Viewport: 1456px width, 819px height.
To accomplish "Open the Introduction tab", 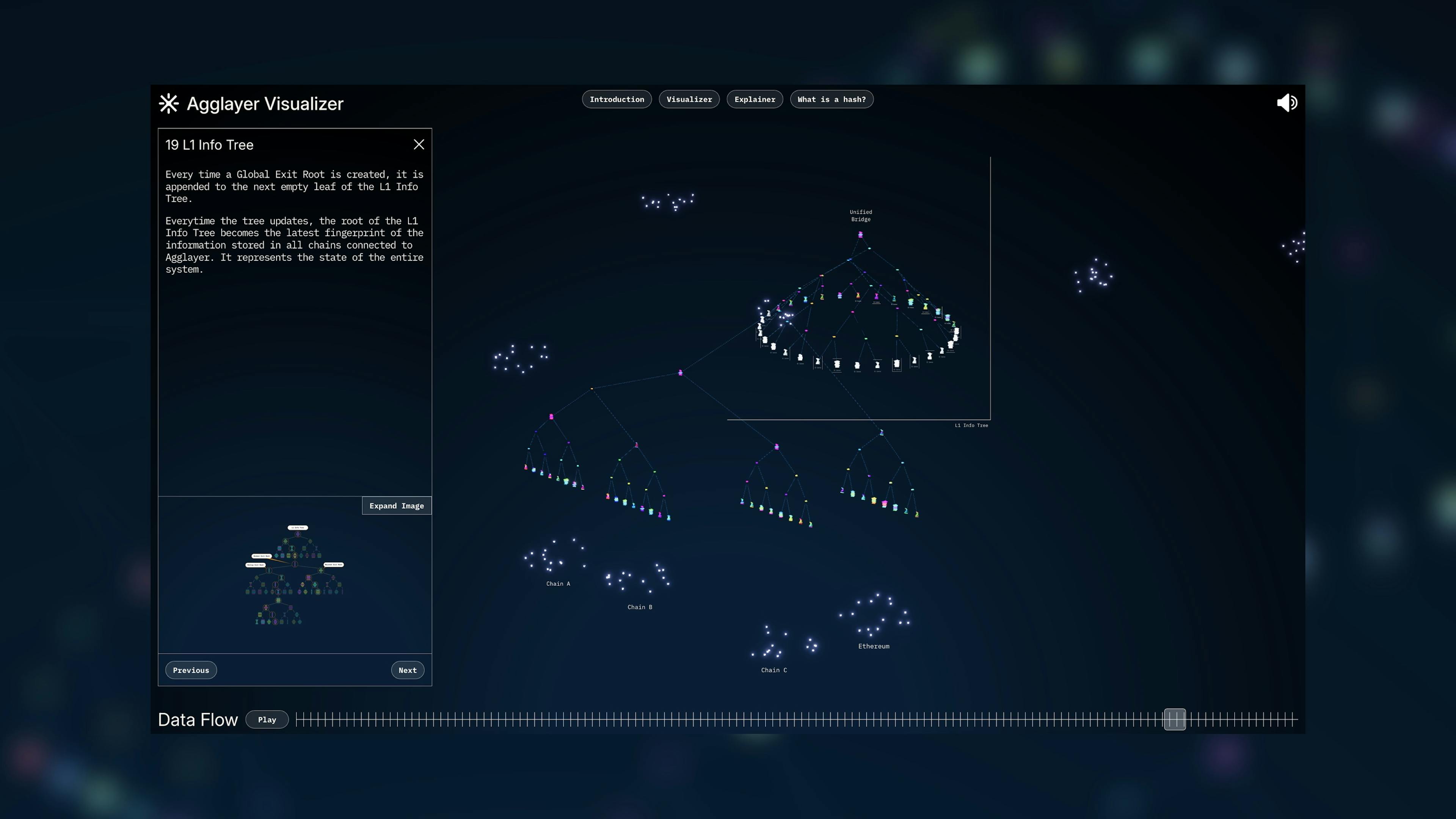I will (617, 99).
